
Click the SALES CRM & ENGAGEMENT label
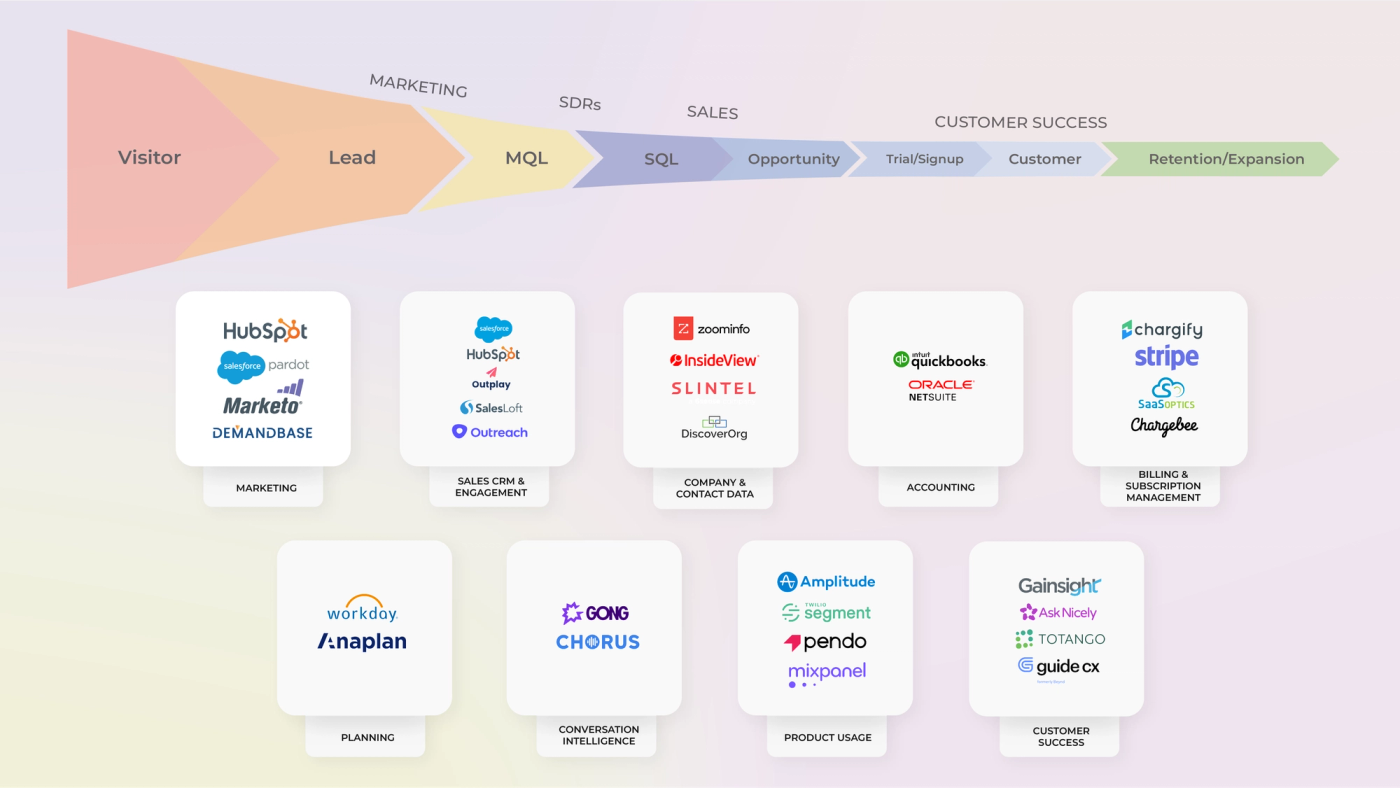pos(491,487)
